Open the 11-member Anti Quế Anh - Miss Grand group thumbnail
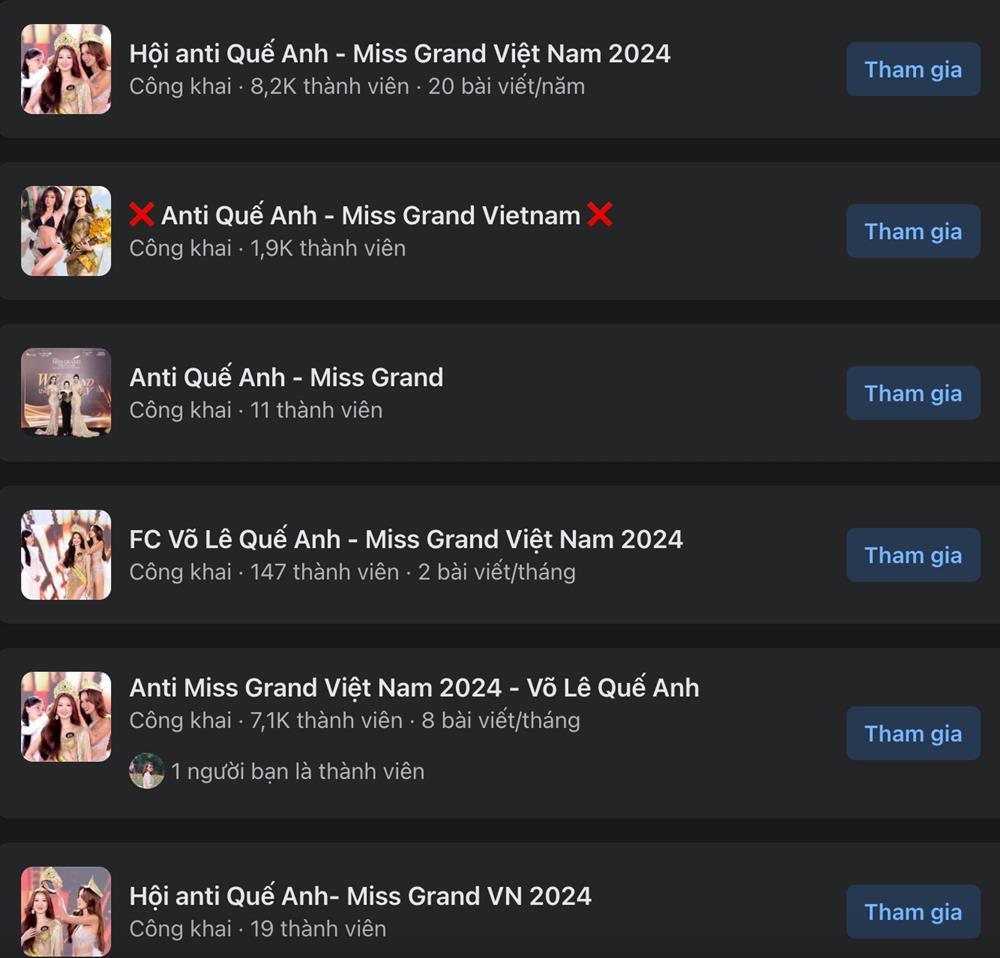The image size is (1000, 958). (x=66, y=393)
